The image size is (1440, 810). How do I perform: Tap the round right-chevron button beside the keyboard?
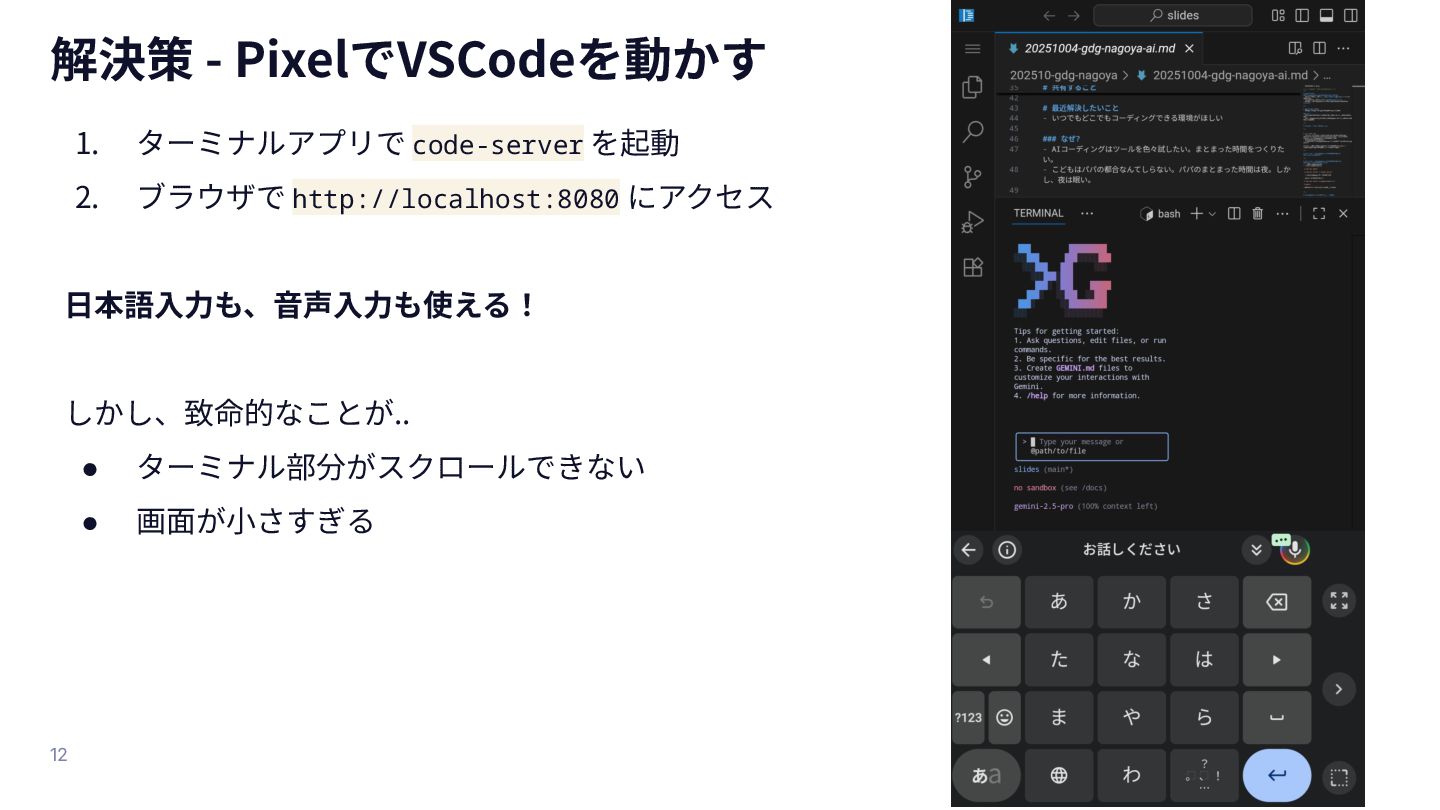[1339, 688]
